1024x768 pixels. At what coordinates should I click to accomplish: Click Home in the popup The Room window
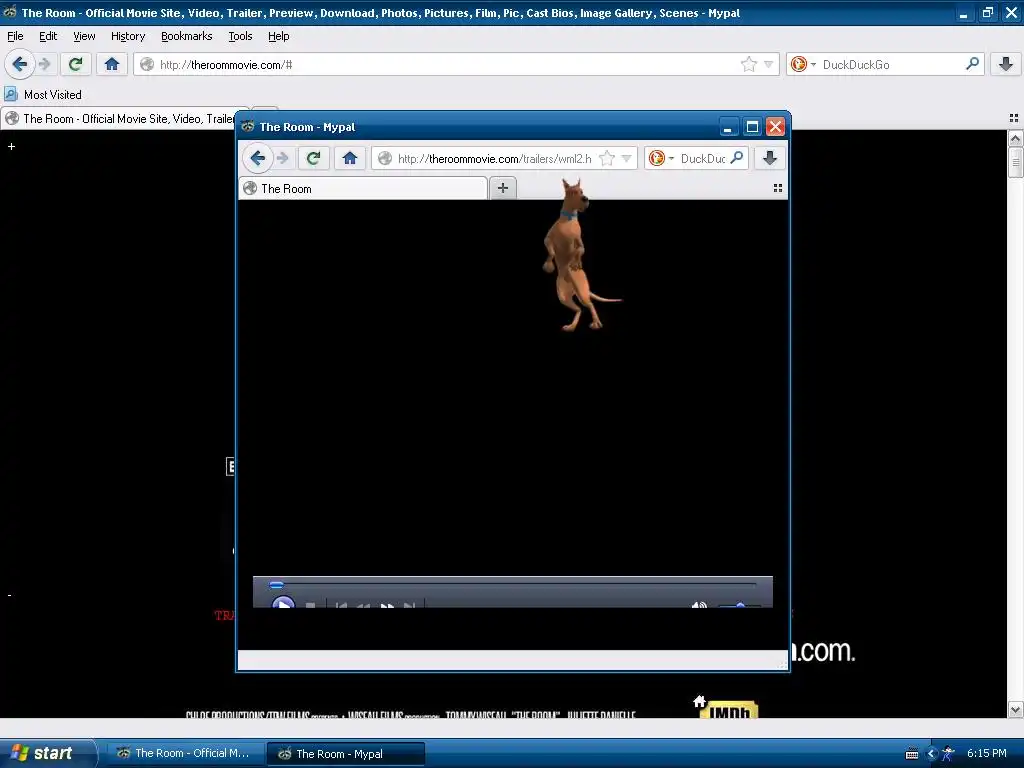click(349, 158)
